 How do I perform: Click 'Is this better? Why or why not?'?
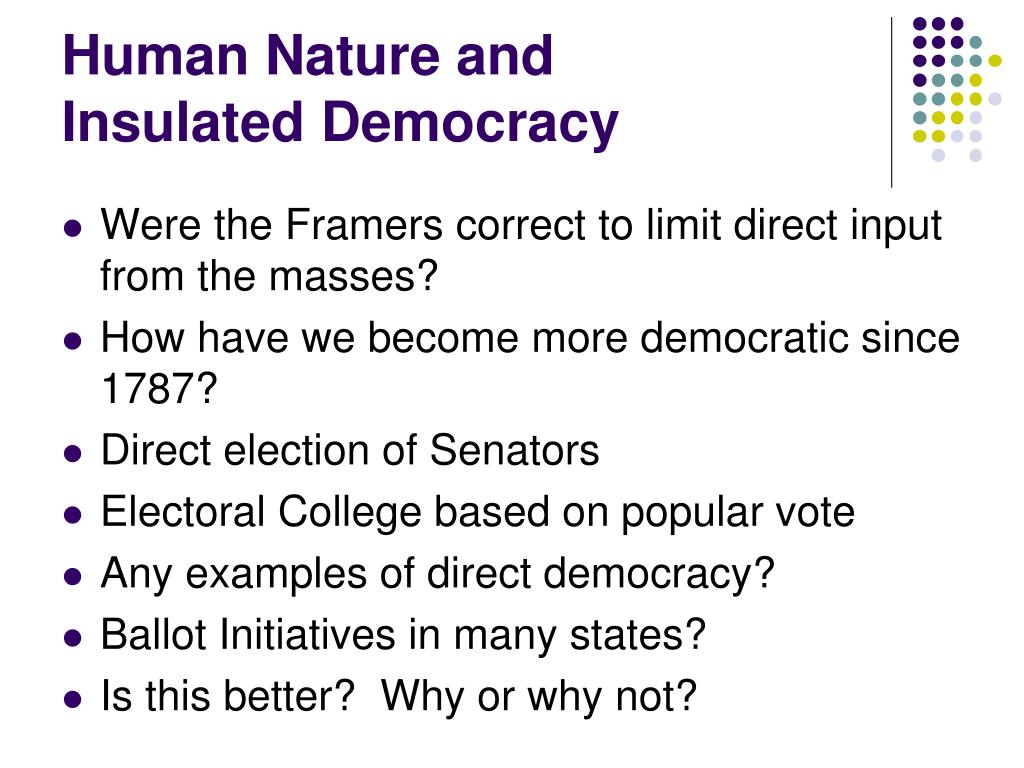(399, 697)
